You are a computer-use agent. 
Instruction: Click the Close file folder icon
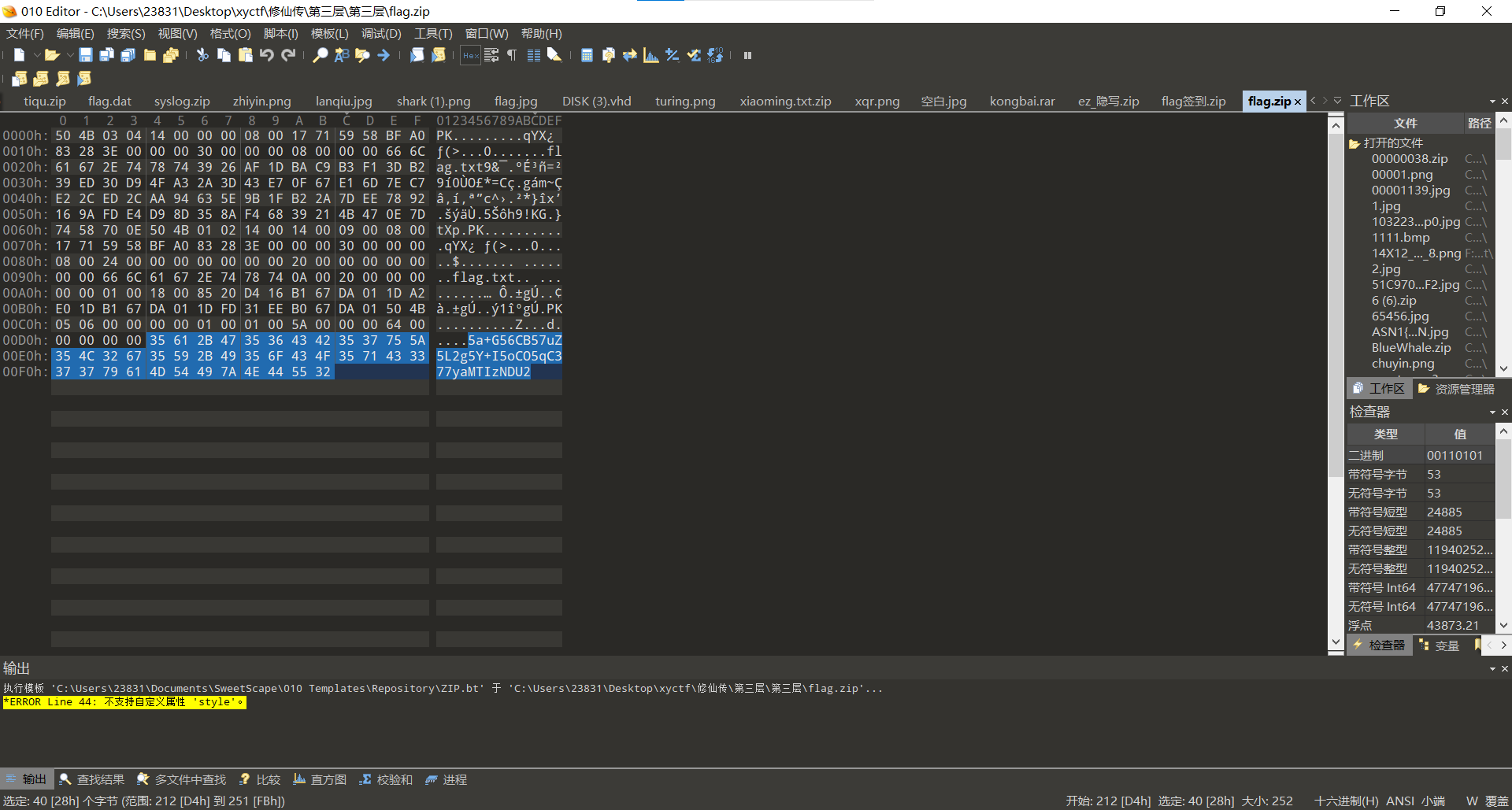tap(150, 55)
